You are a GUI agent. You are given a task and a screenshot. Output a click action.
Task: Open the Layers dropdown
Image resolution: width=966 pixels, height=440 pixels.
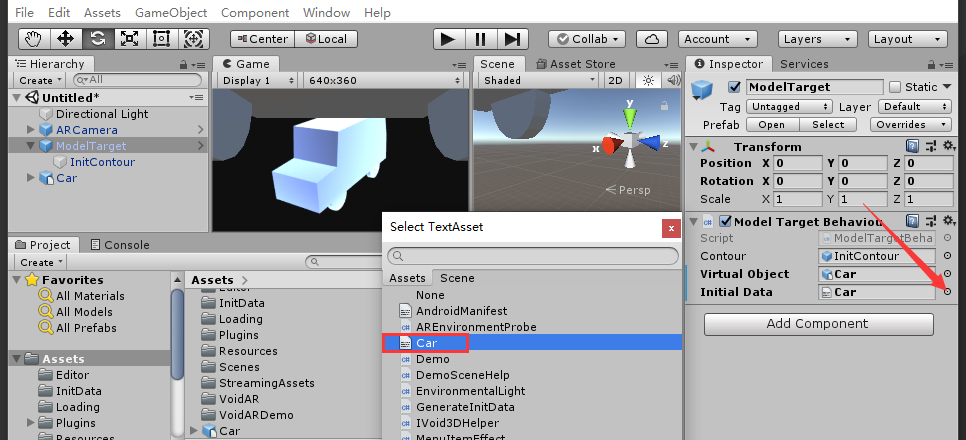pyautogui.click(x=818, y=39)
